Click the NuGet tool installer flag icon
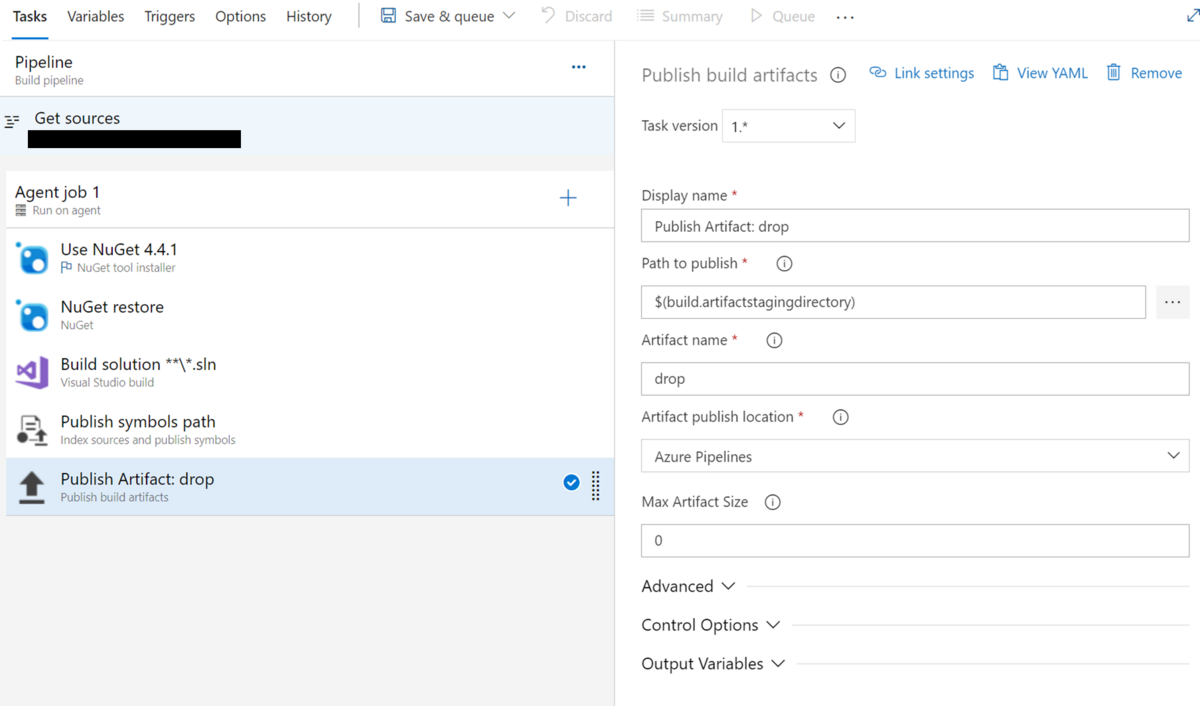1200x706 pixels. (x=66, y=268)
